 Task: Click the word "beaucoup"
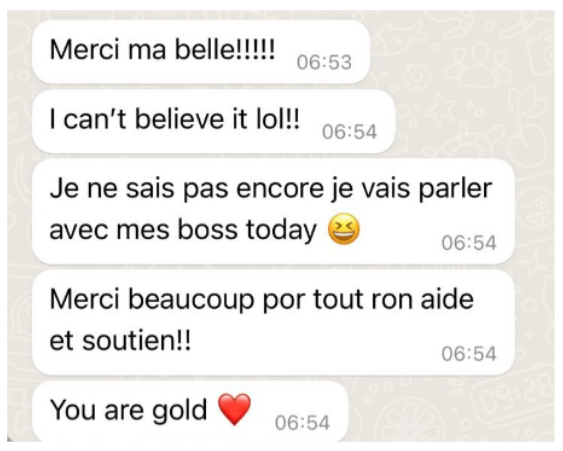click(x=191, y=300)
